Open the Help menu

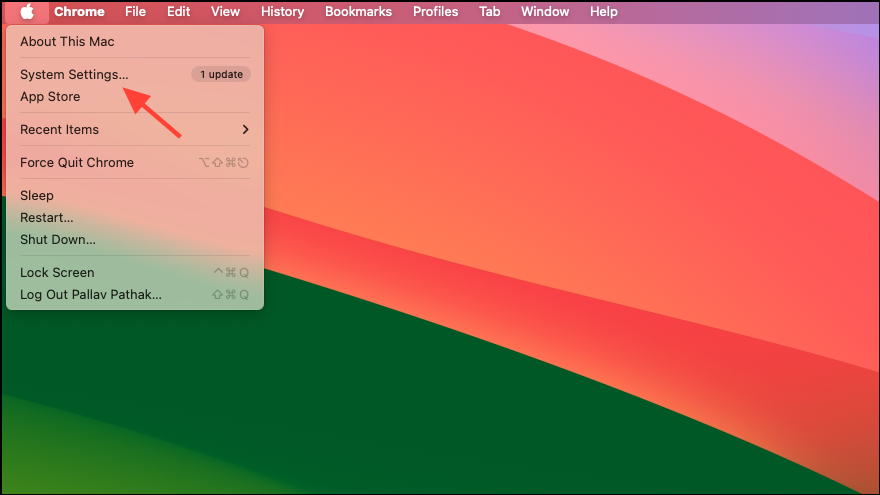(x=603, y=11)
